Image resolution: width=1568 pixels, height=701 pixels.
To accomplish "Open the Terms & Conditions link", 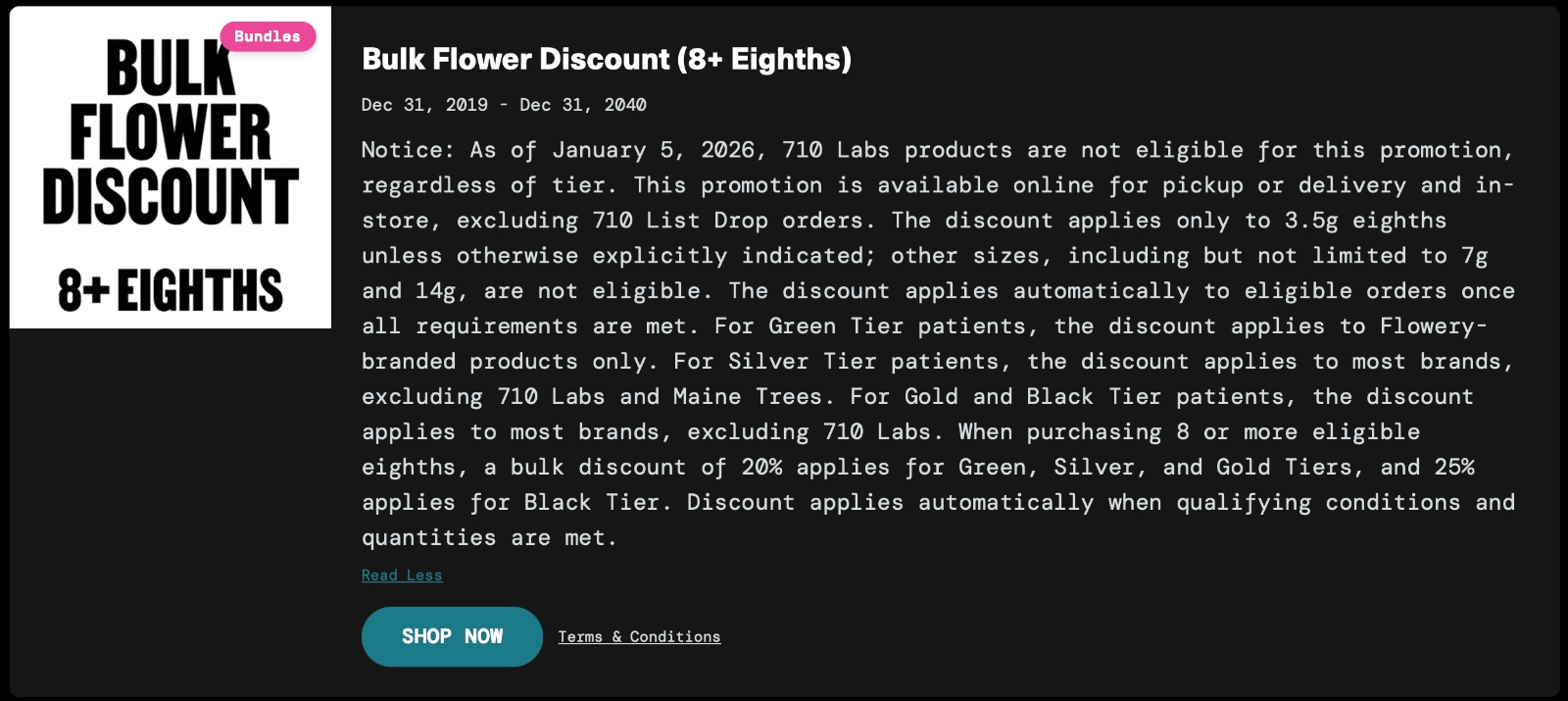I will pyautogui.click(x=639, y=636).
